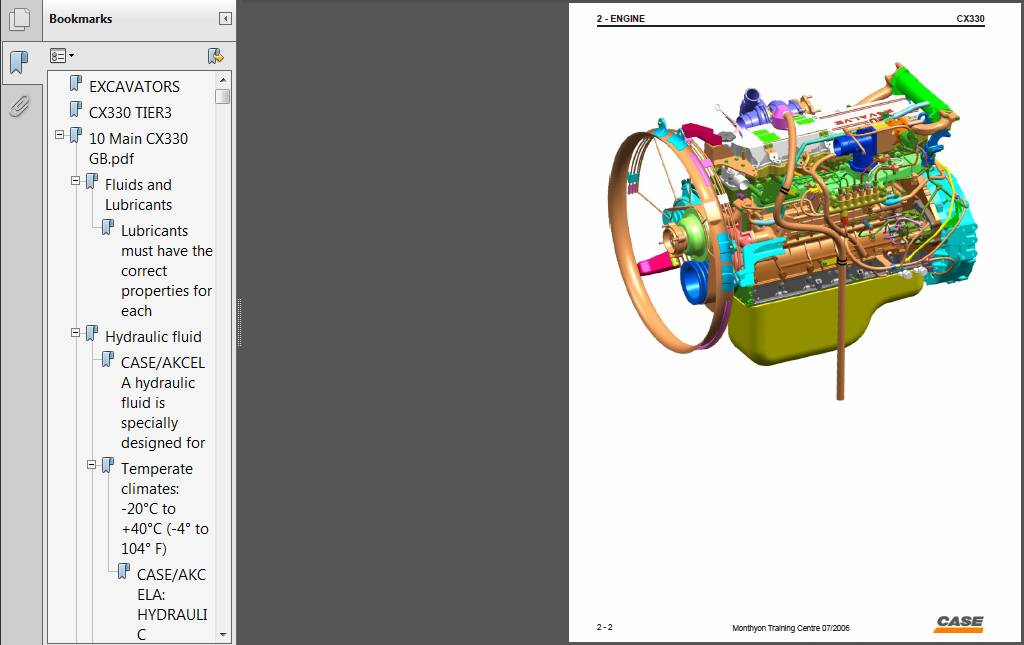Click the '2 - ENGINE' page header
The width and height of the screenshot is (1024, 645).
(620, 19)
